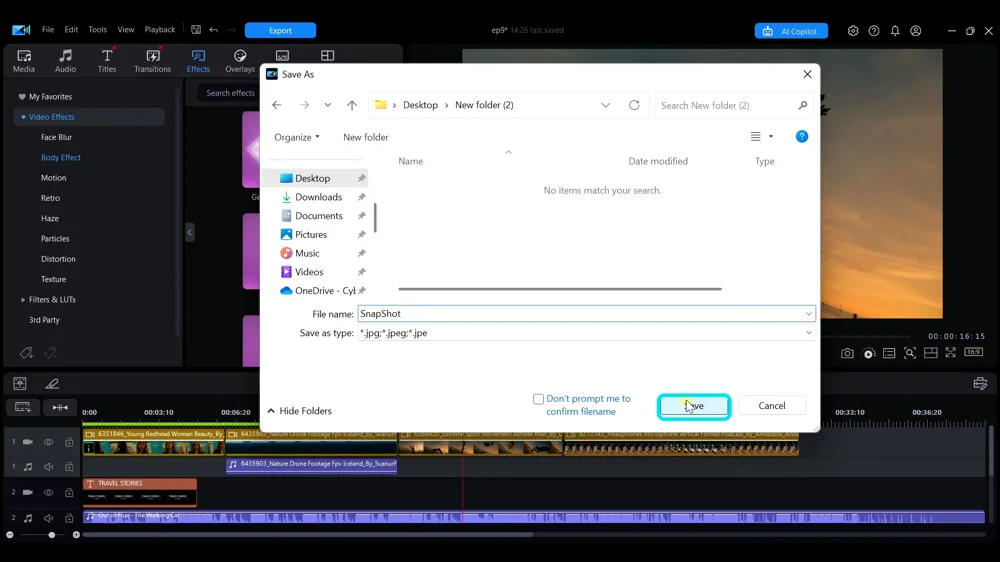Click Hide Folders in the dialog
The image size is (1000, 562).
tap(300, 411)
